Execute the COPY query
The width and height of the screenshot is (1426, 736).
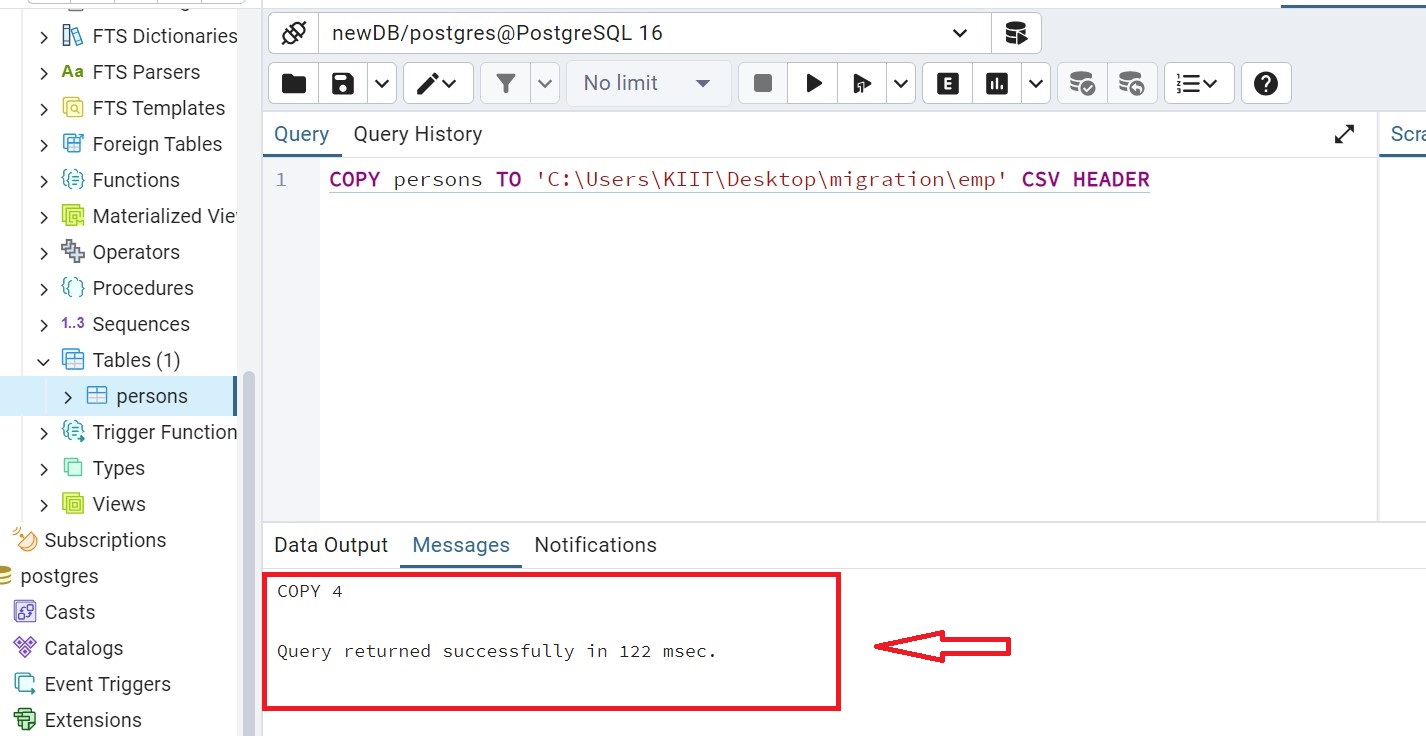[812, 83]
